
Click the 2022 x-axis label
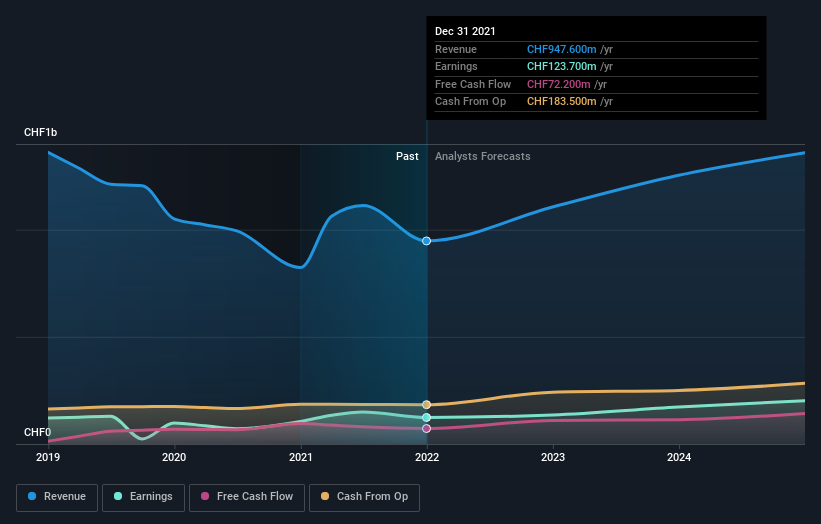[427, 458]
